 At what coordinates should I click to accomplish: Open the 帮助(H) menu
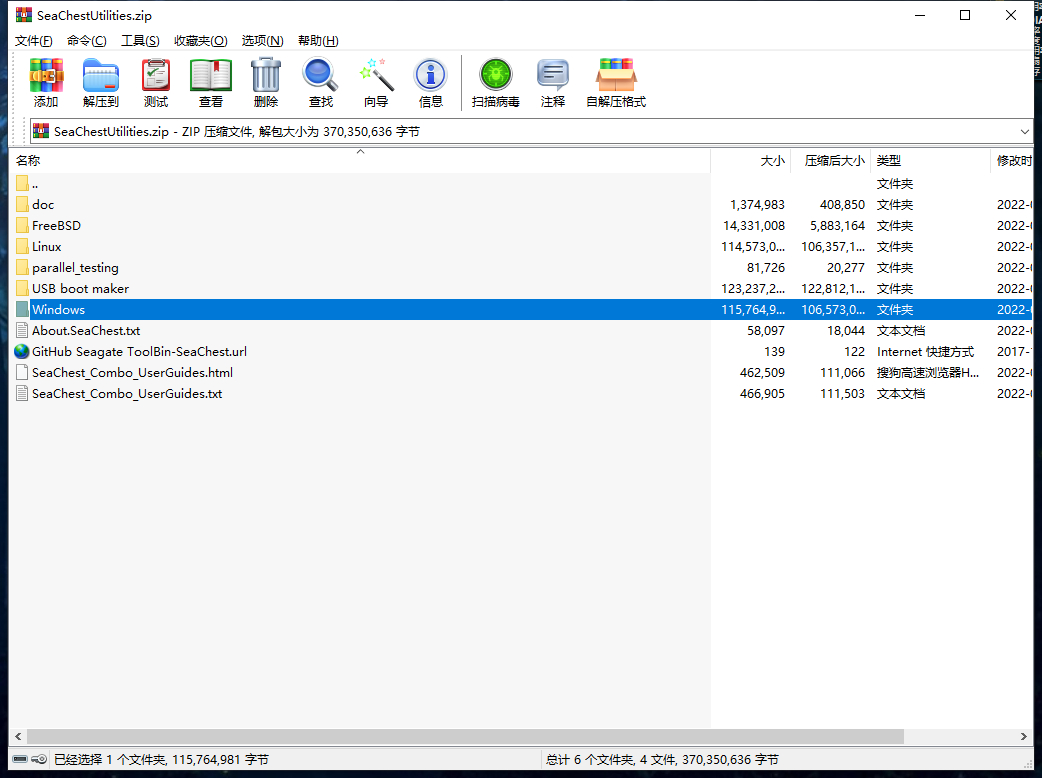(x=318, y=41)
